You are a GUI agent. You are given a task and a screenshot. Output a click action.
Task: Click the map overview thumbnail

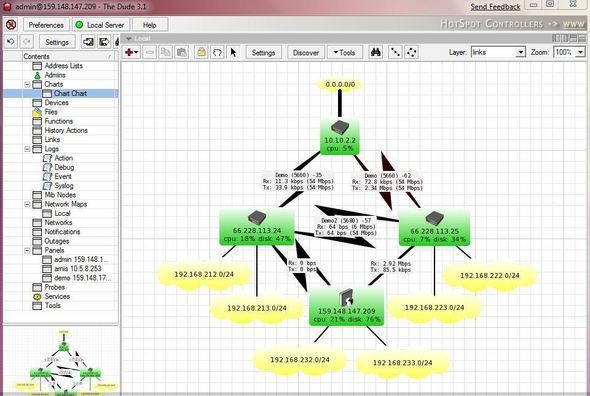[x=61, y=361]
